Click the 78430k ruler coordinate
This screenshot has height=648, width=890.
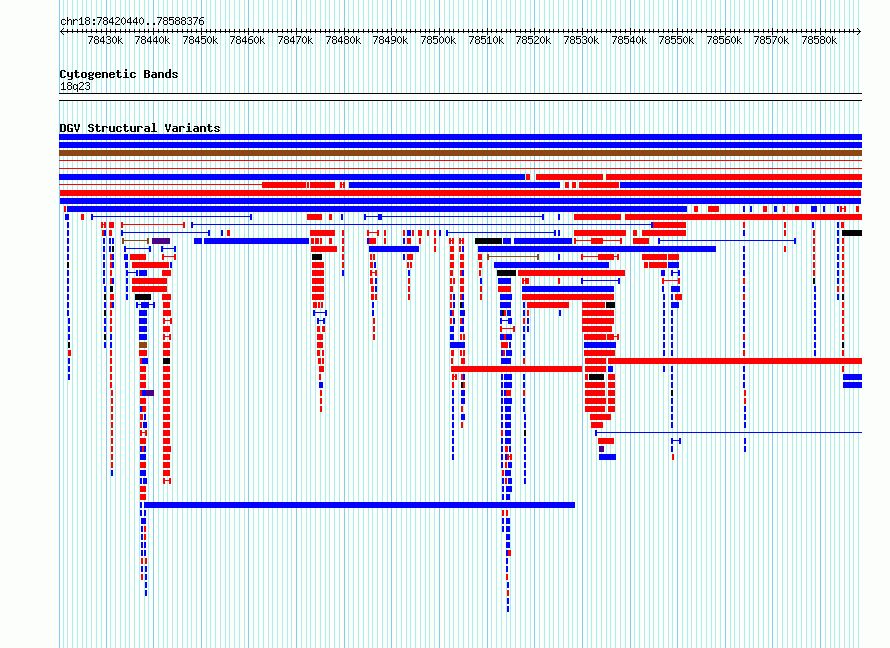pos(105,40)
